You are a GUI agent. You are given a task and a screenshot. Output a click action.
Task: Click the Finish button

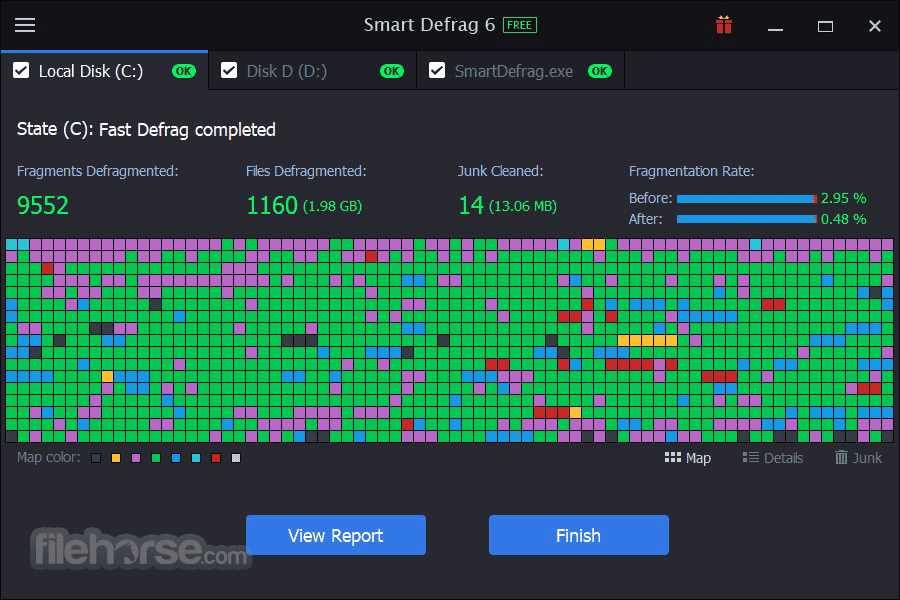pyautogui.click(x=578, y=535)
